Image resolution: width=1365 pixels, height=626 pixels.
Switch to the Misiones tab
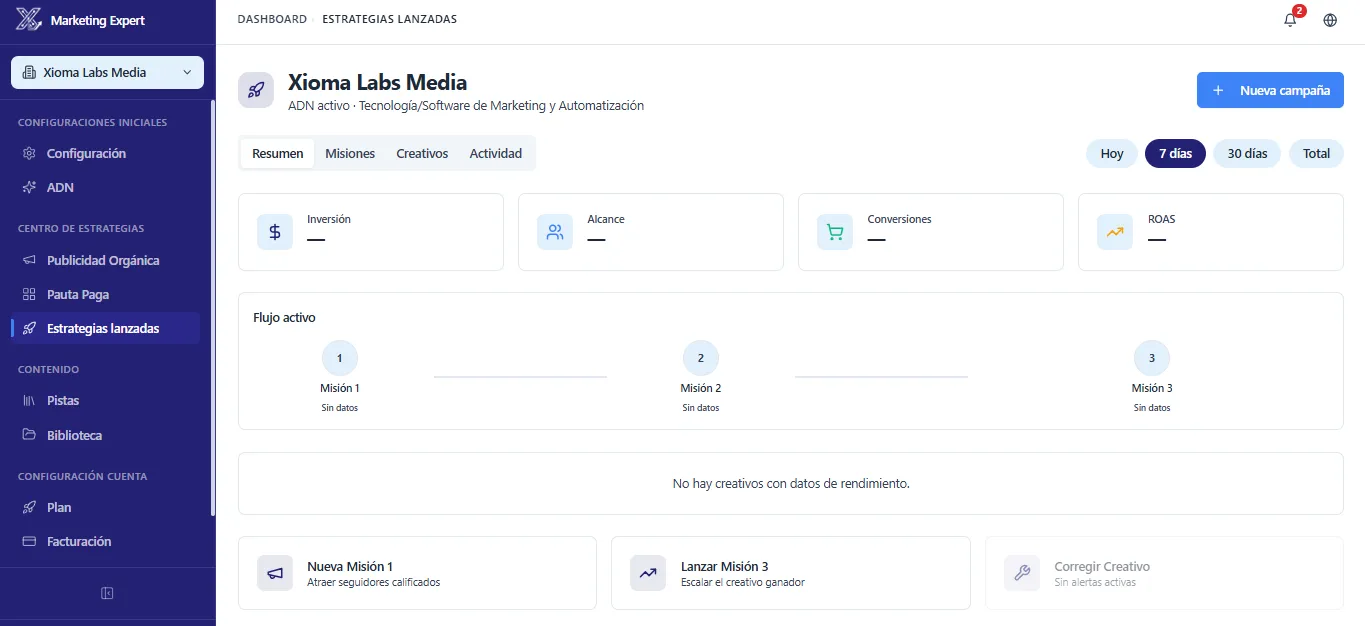click(349, 153)
